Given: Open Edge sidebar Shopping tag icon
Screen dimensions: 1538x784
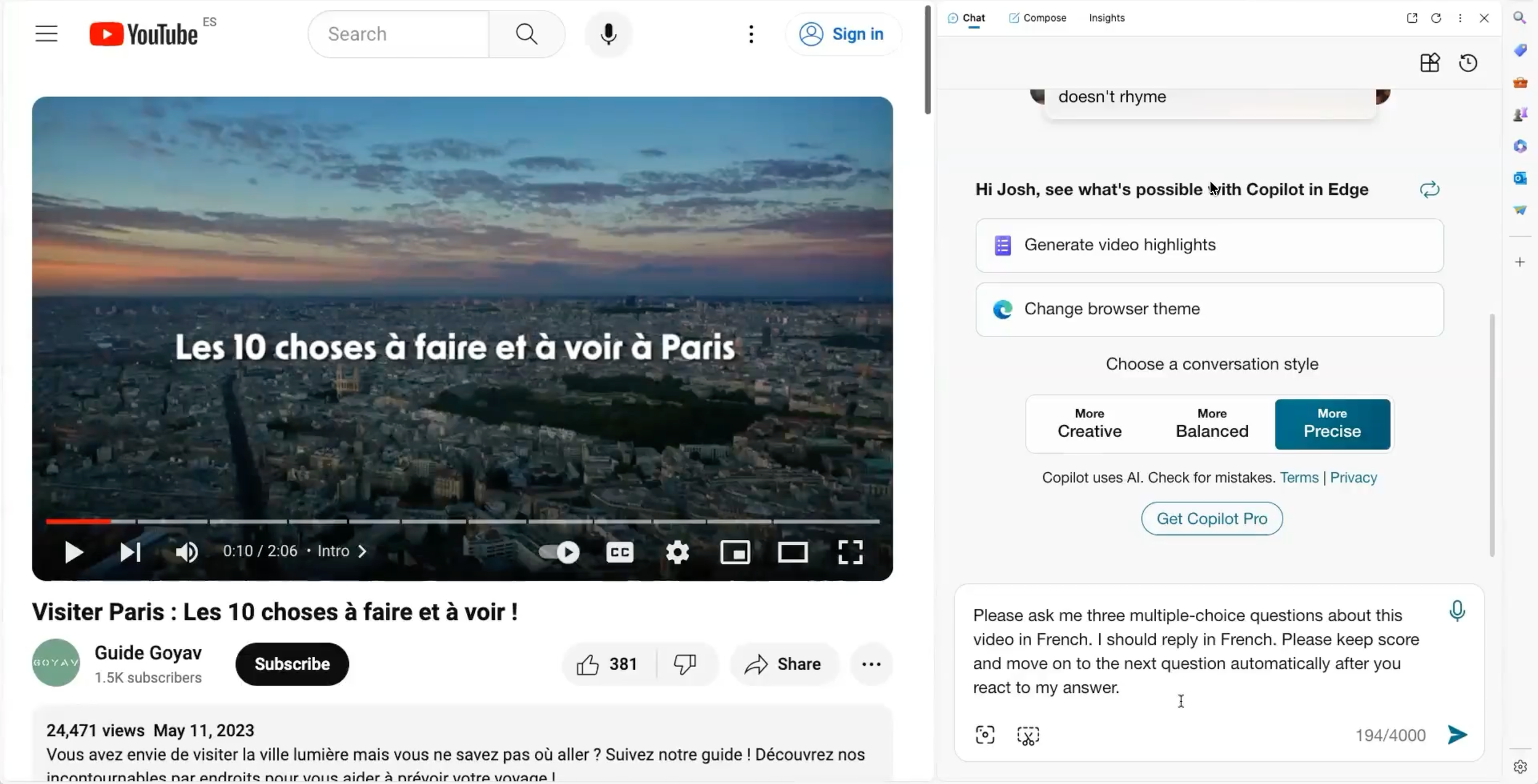Looking at the screenshot, I should point(1520,50).
